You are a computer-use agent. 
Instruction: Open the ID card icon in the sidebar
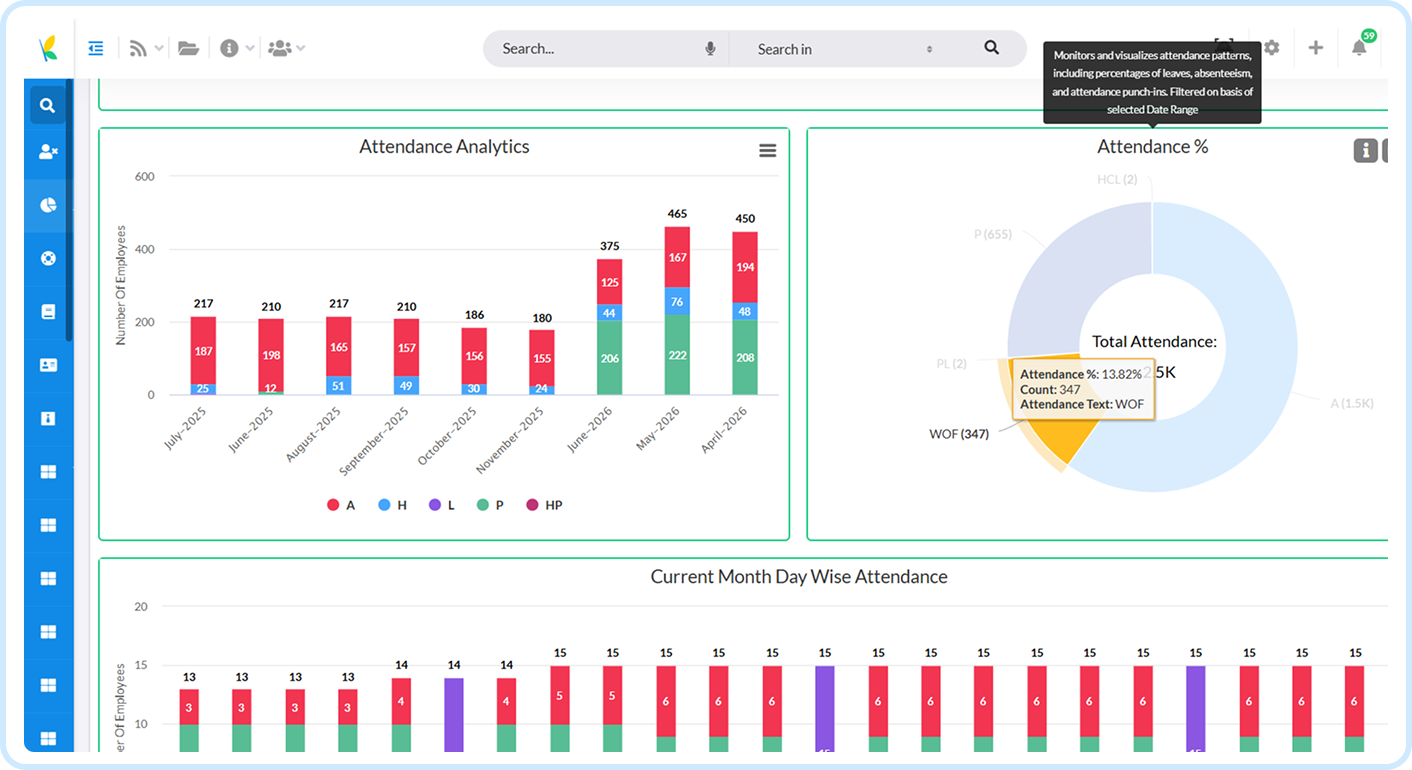point(47,365)
